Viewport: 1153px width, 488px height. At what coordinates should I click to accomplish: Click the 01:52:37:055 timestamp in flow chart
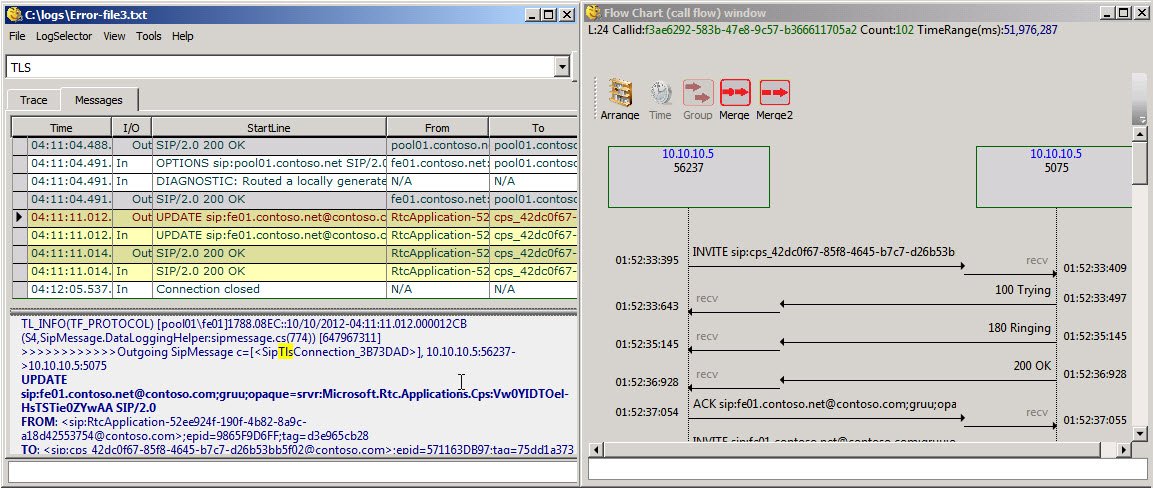1095,420
